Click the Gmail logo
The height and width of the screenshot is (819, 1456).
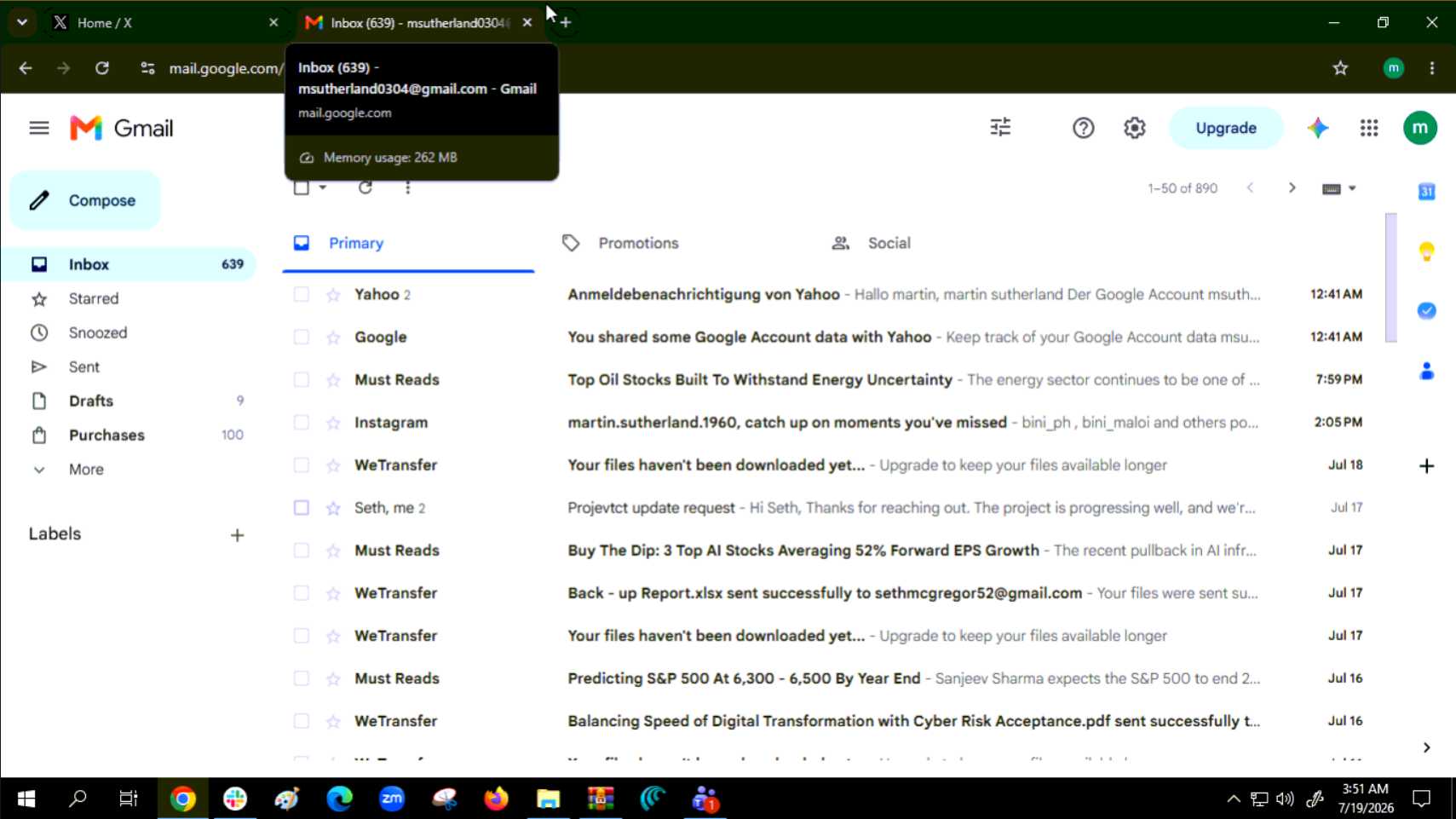point(122,128)
